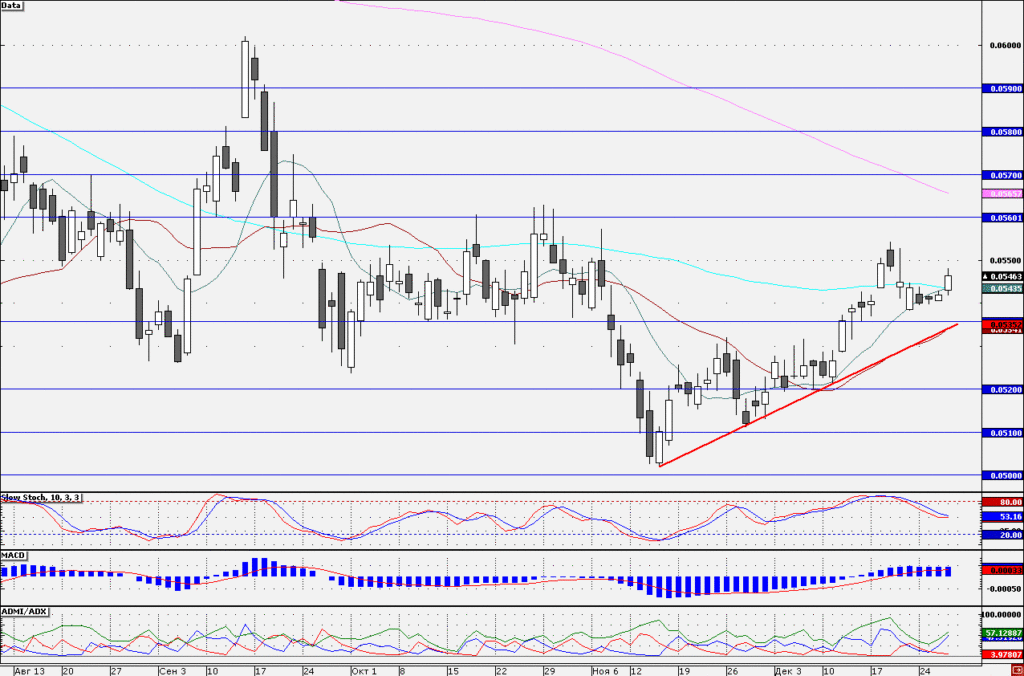This screenshot has height=676, width=1024.
Task: Click the ADMI/ADX indicator panel label
Action: (x=25, y=611)
